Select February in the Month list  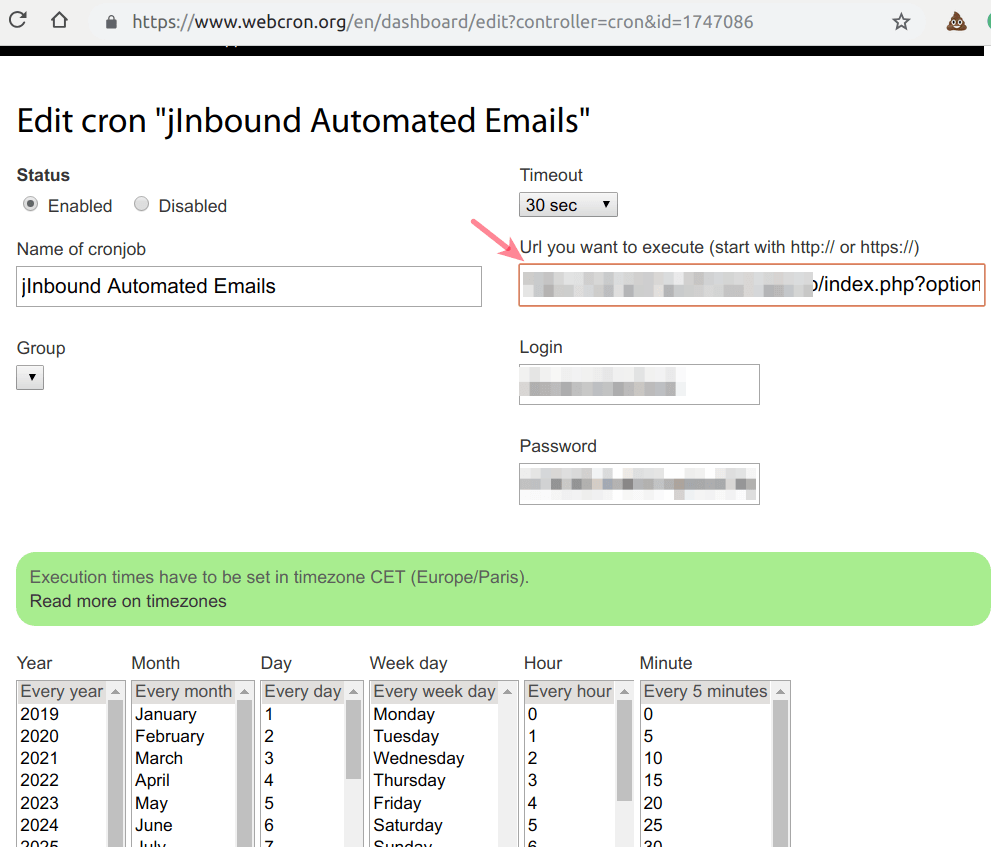point(170,736)
